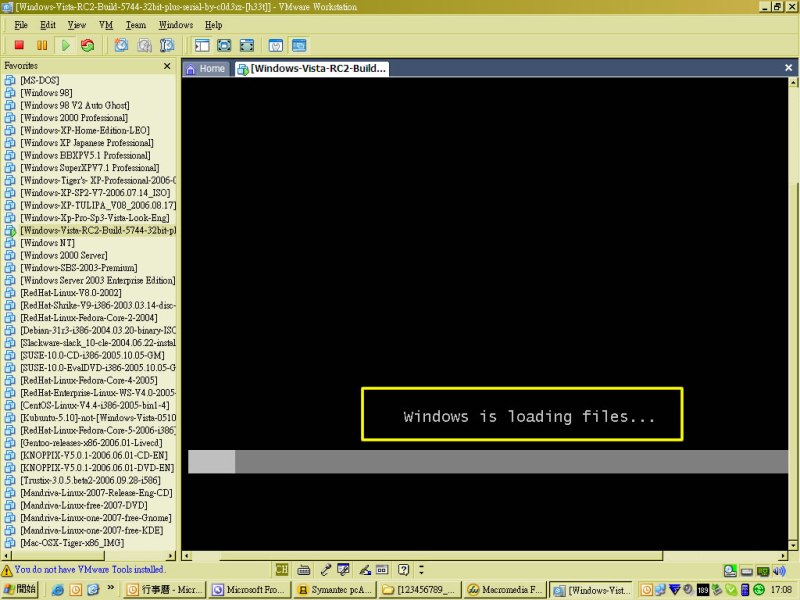800x600 pixels.
Task: Click the red Power Off button
Action: tap(19, 45)
